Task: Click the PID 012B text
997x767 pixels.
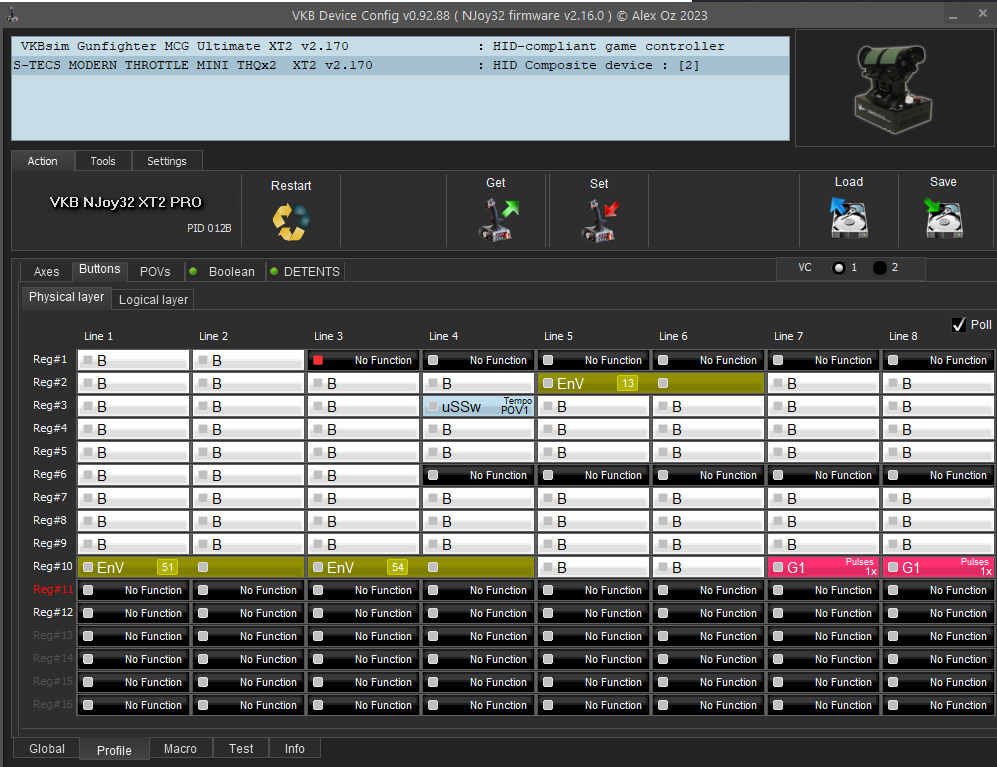Action: tap(209, 228)
